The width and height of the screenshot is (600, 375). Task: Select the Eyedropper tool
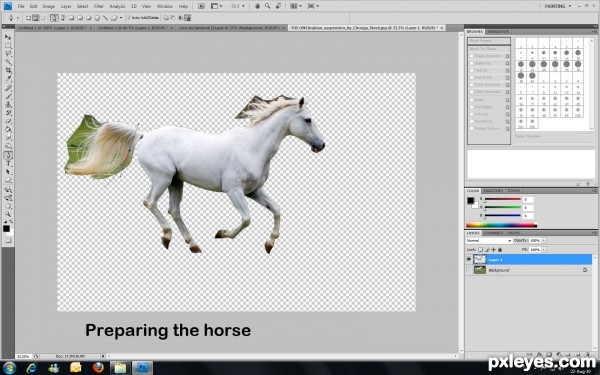point(8,79)
